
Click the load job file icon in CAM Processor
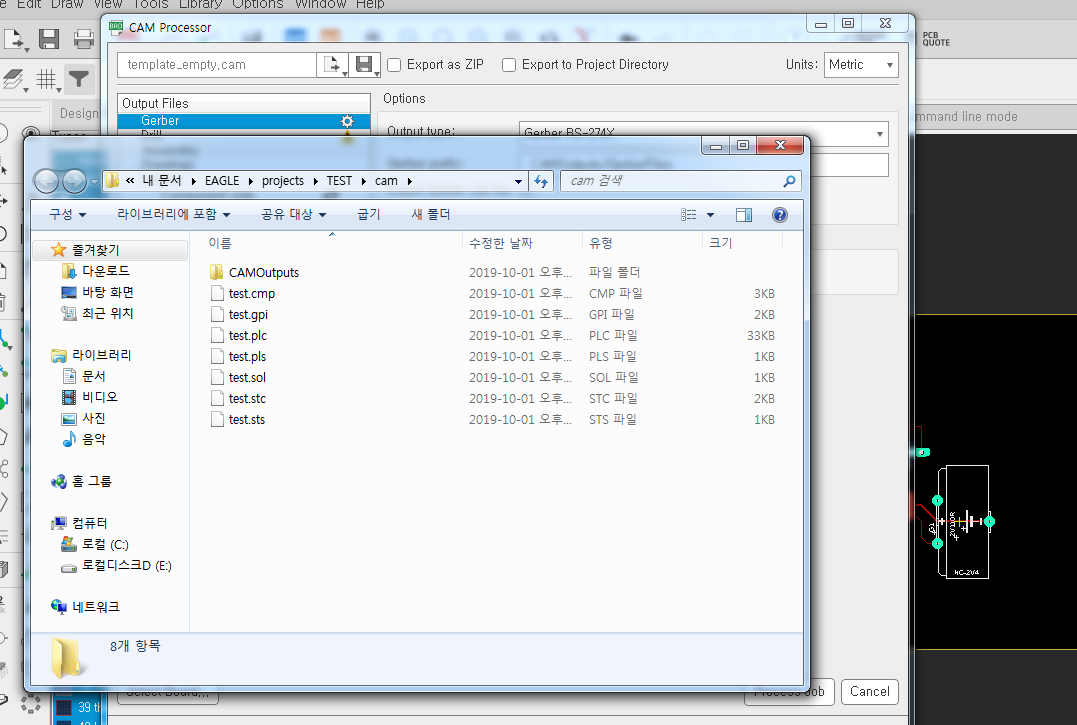[332, 65]
